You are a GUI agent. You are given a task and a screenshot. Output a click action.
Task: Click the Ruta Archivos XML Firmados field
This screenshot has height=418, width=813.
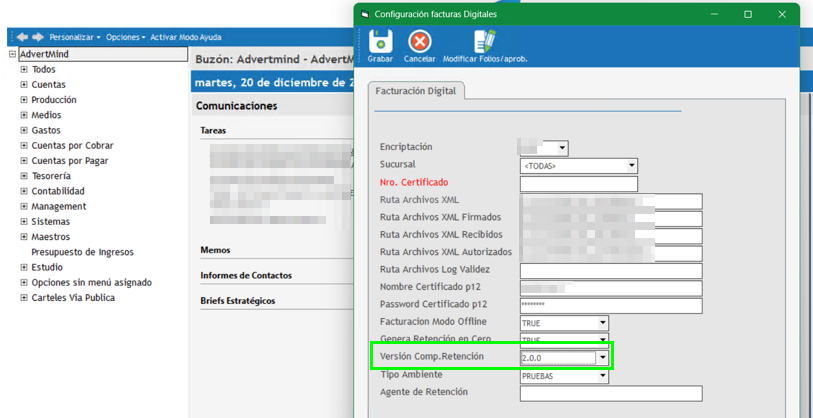(611, 219)
